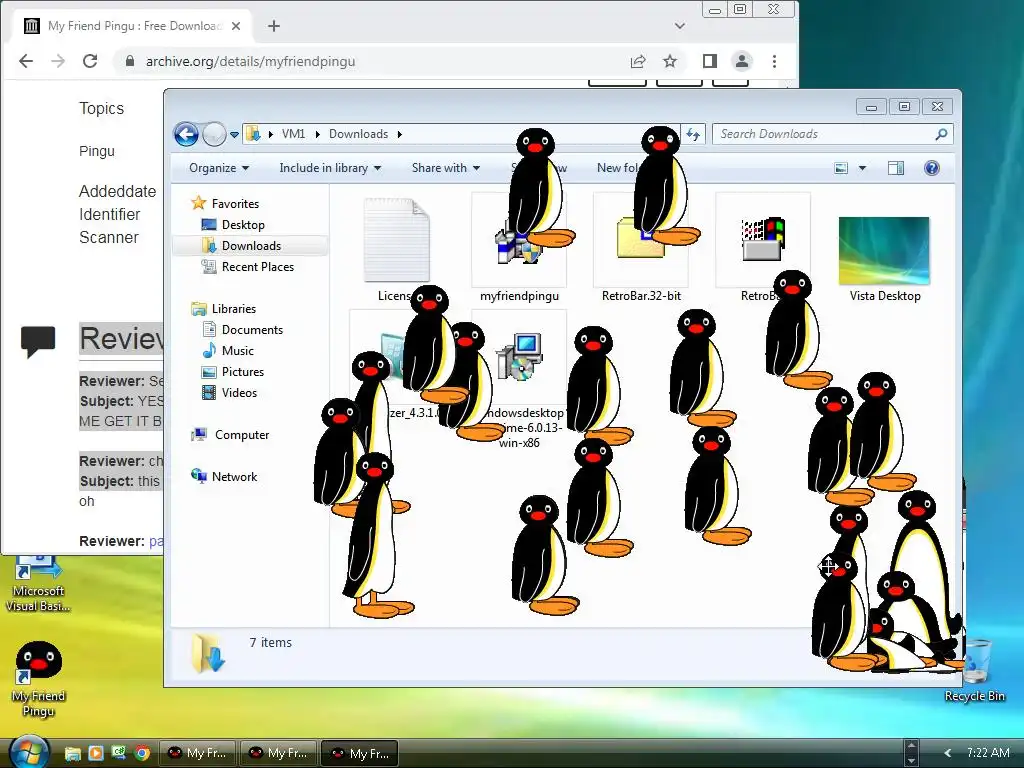Open Microsoft Visual Basic desktop shortcut
Image resolution: width=1024 pixels, height=768 pixels.
click(38, 585)
